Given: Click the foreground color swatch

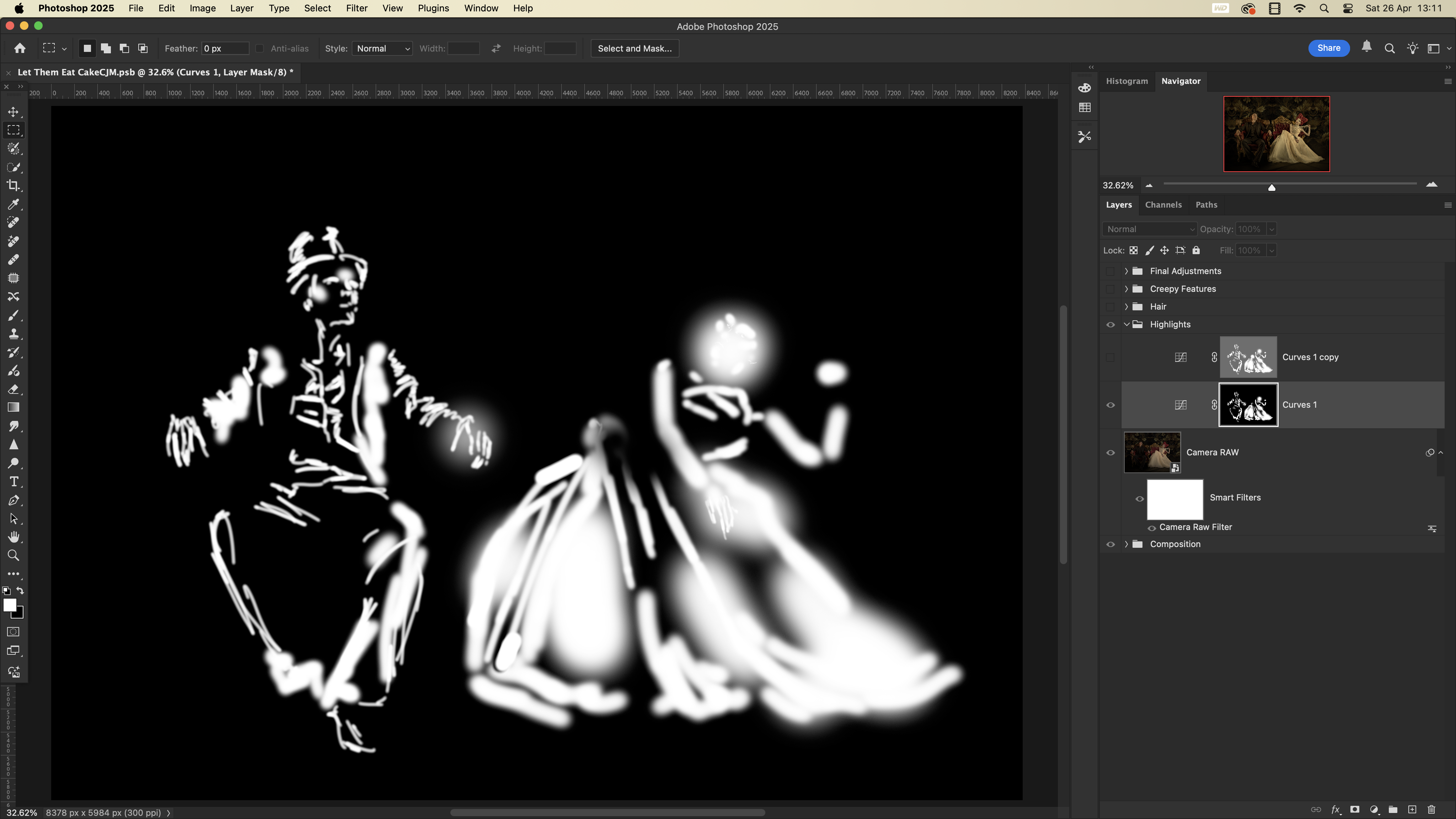Looking at the screenshot, I should click(x=9, y=605).
